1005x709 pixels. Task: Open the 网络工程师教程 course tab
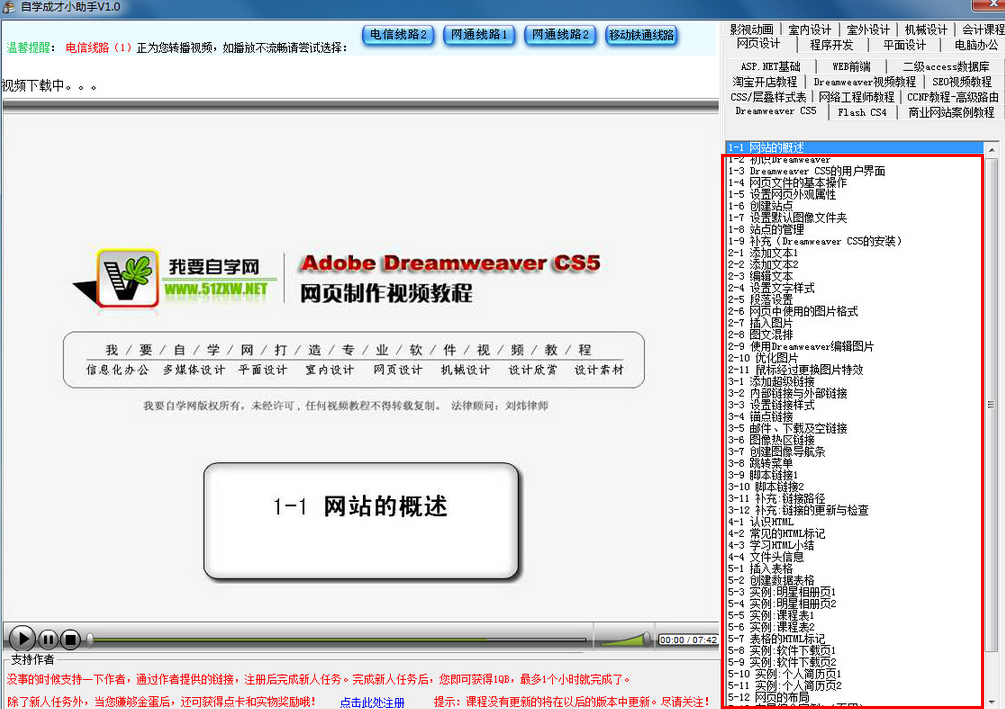(x=856, y=97)
